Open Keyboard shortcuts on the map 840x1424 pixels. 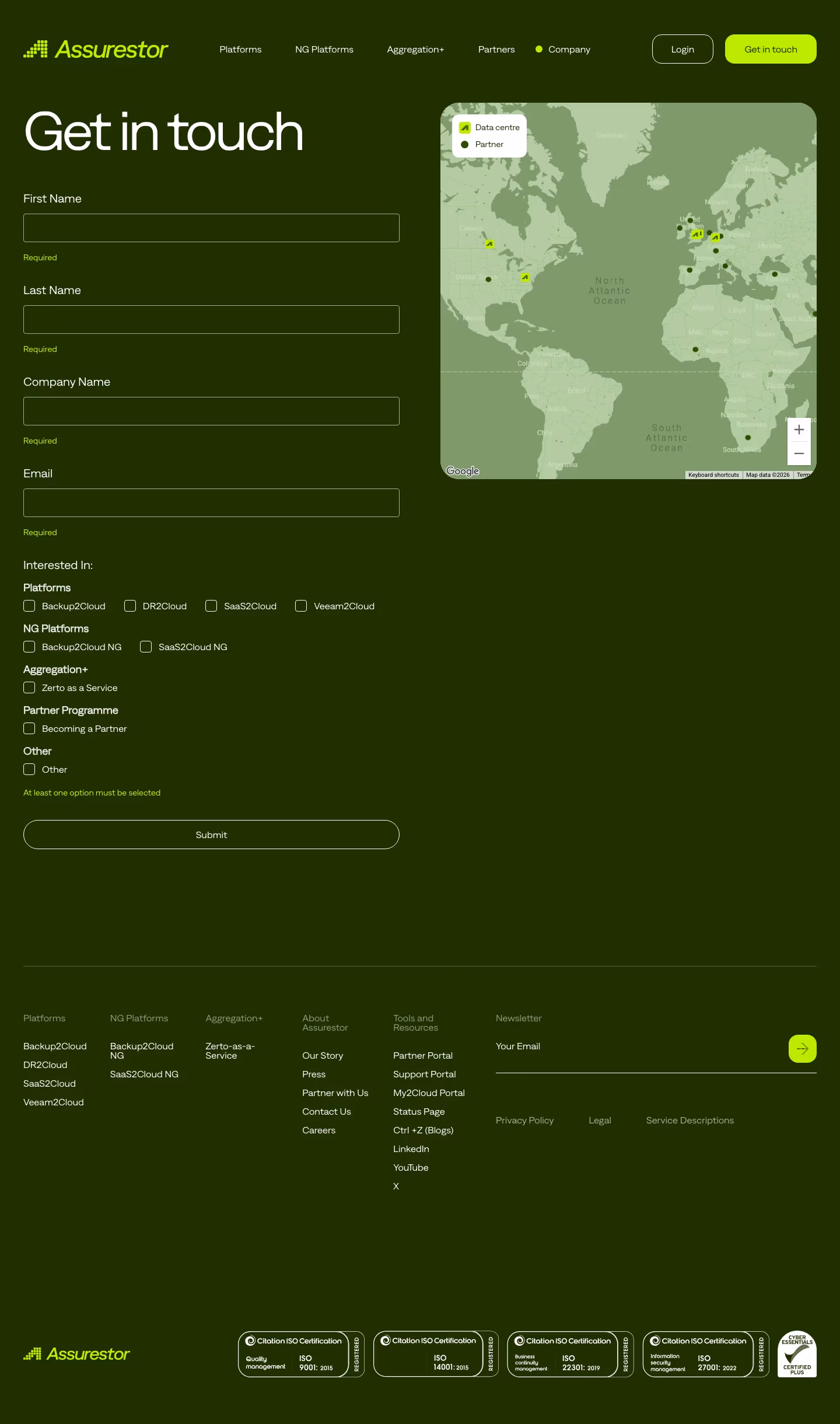click(x=713, y=475)
